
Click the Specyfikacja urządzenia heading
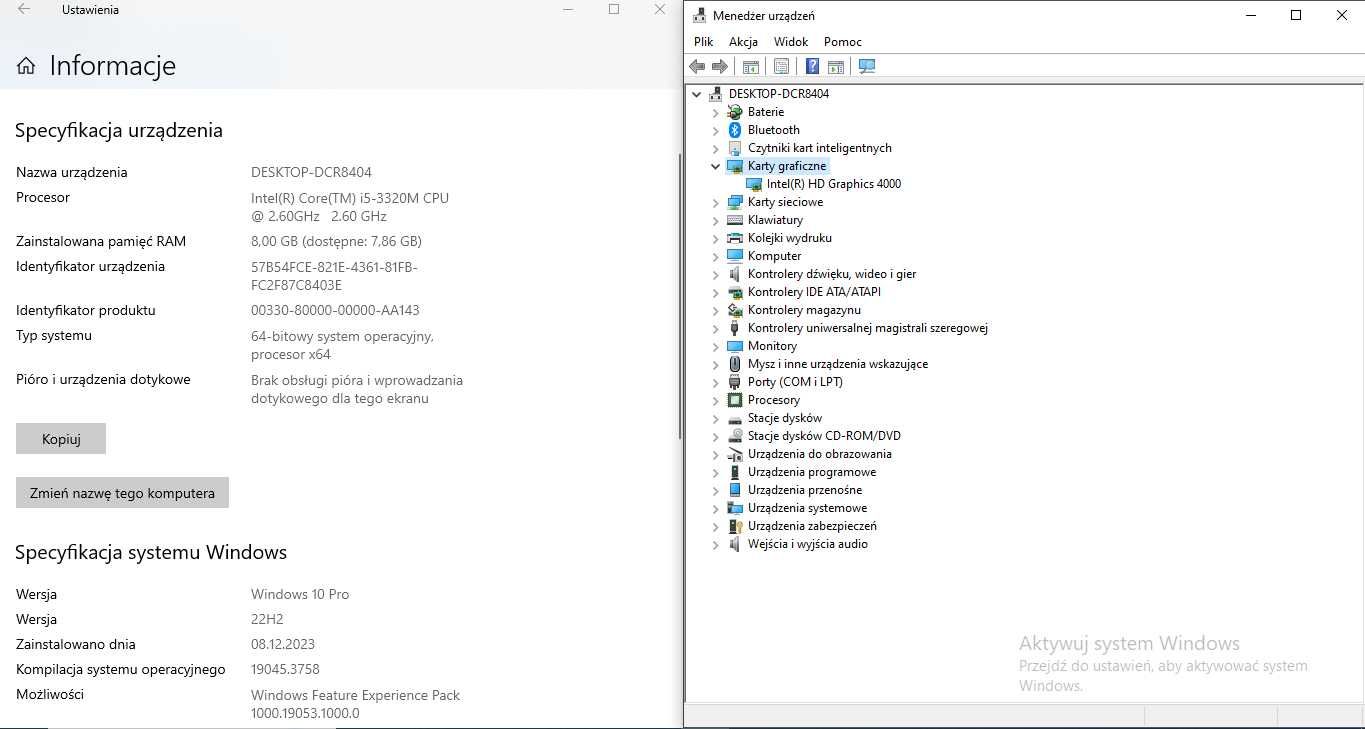tap(119, 130)
